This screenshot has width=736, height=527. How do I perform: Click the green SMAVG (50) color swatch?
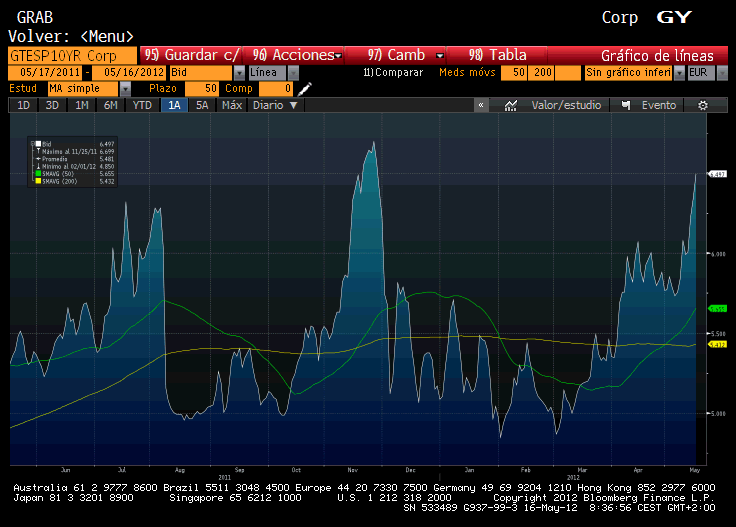pos(38,174)
